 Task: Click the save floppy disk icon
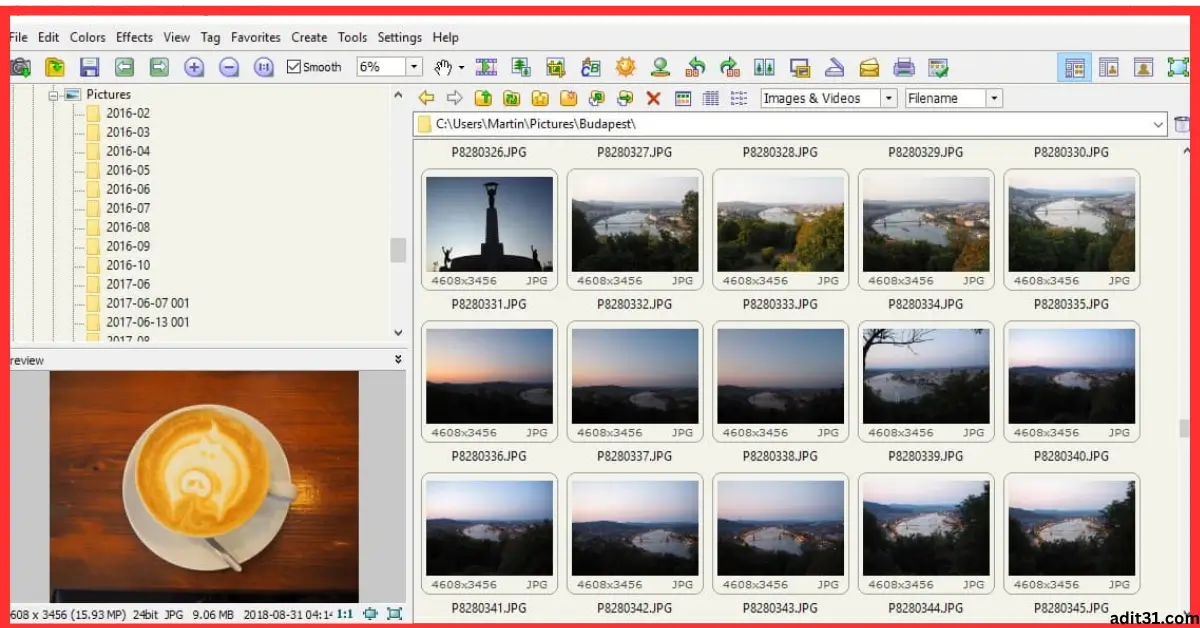point(90,67)
